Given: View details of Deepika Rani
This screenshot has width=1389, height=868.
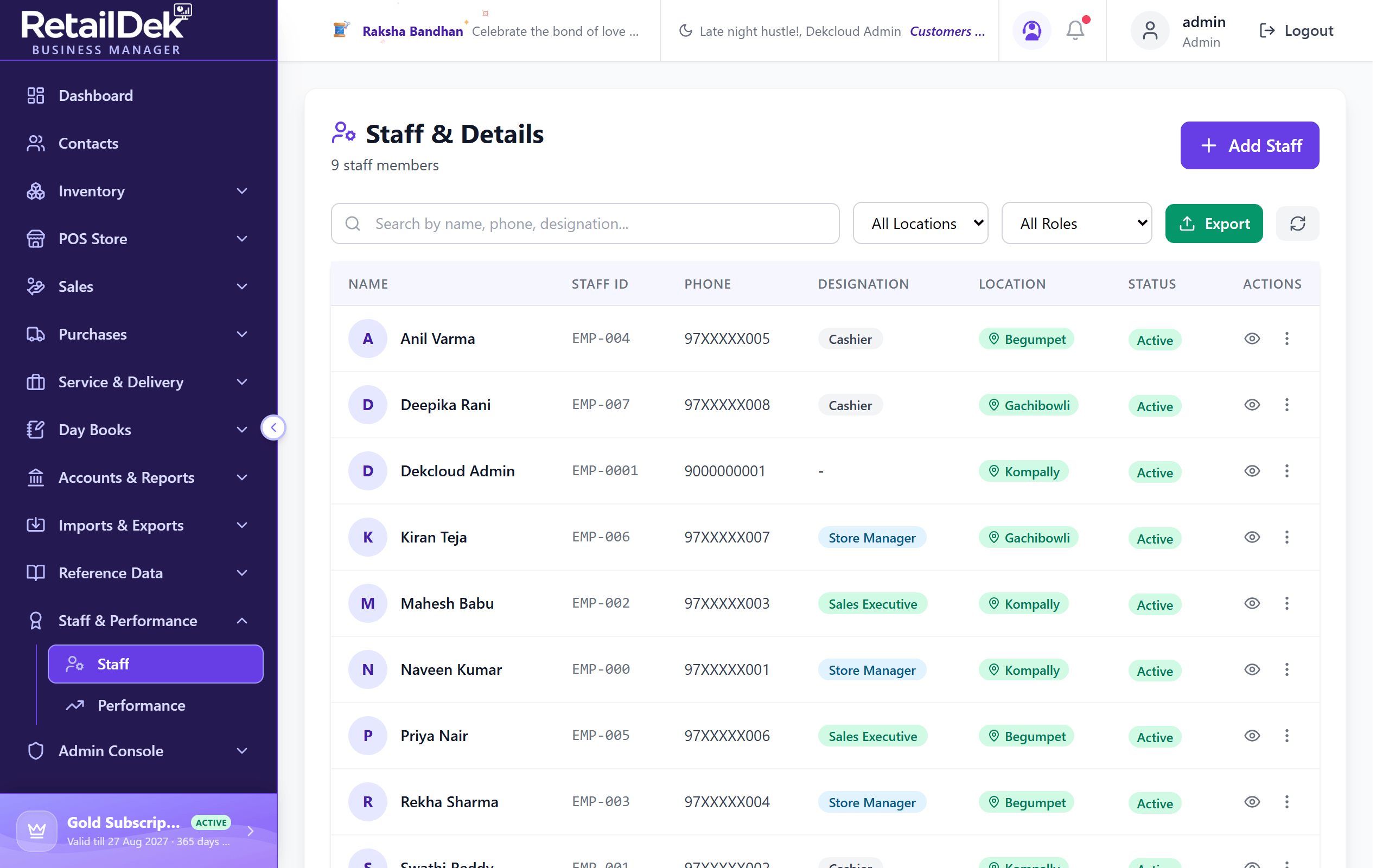Looking at the screenshot, I should pos(1252,405).
